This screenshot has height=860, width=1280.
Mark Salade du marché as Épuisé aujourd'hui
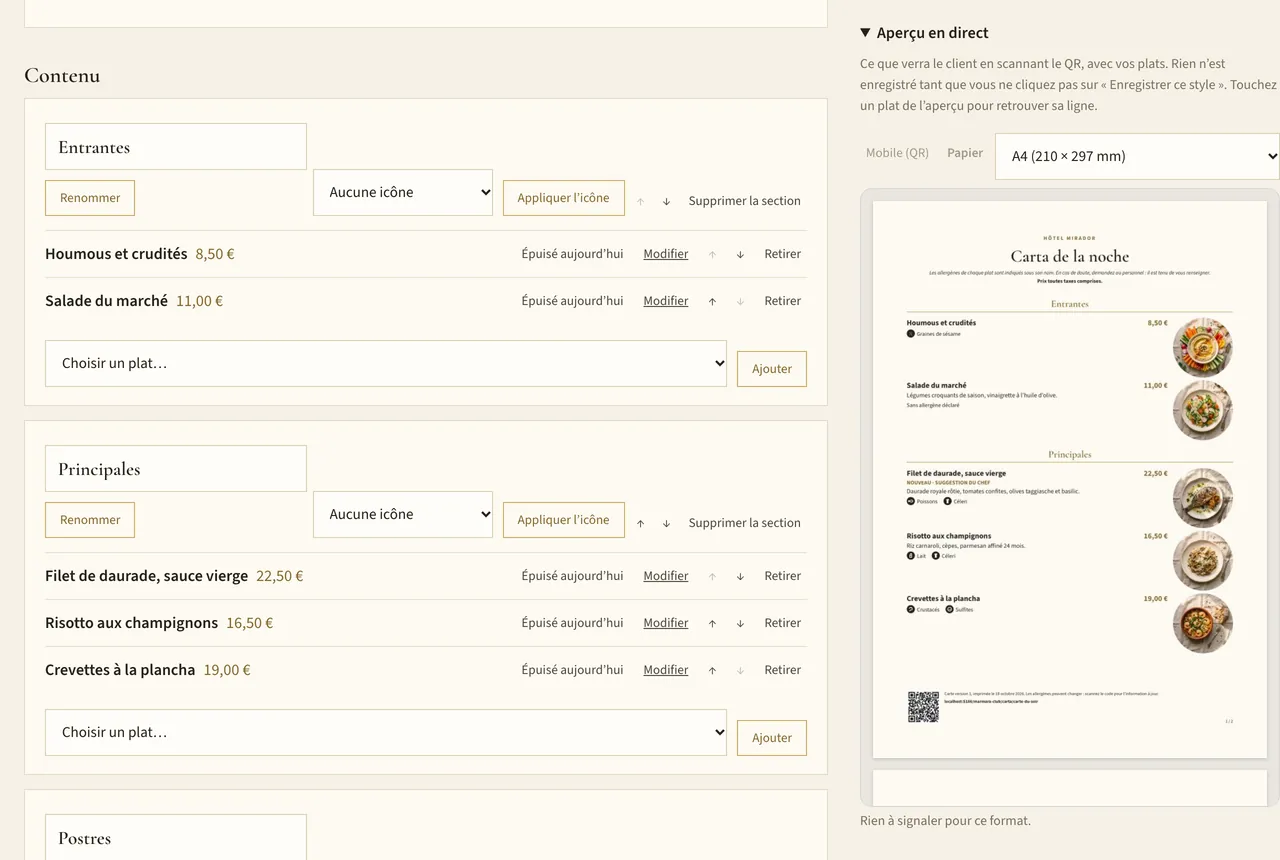(572, 301)
